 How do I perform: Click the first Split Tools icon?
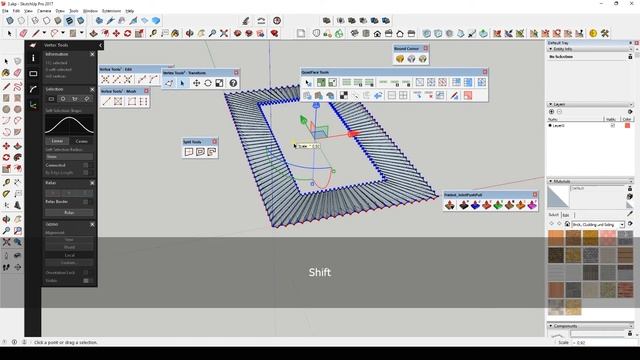tap(189, 152)
